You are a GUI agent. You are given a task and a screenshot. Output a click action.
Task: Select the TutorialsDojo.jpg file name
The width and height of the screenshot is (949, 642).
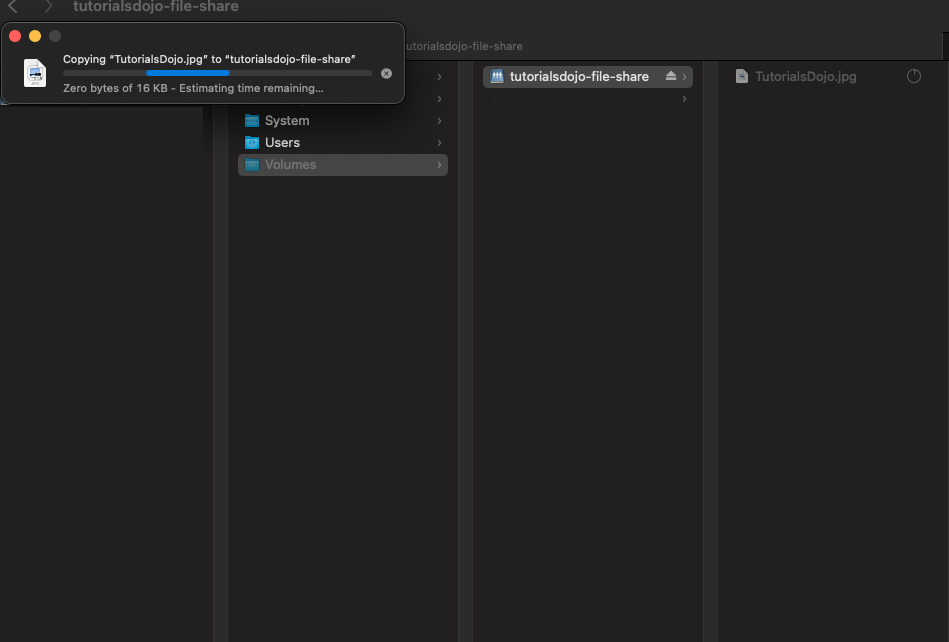point(805,76)
